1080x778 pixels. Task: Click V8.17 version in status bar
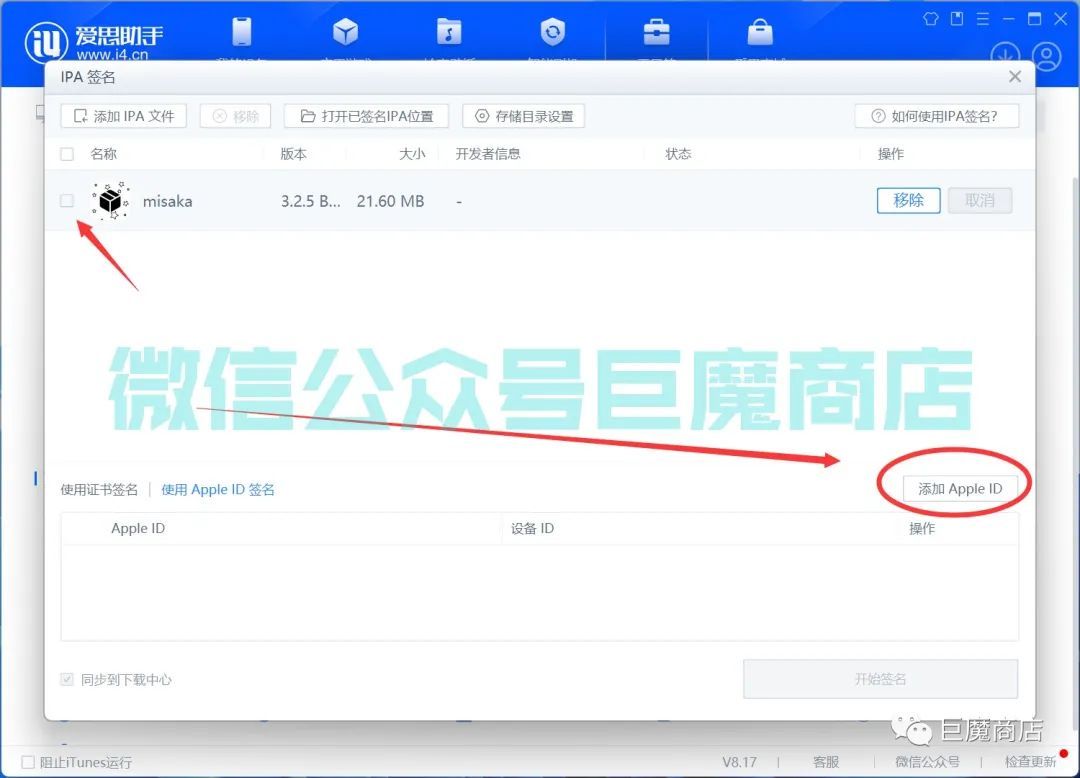[740, 762]
